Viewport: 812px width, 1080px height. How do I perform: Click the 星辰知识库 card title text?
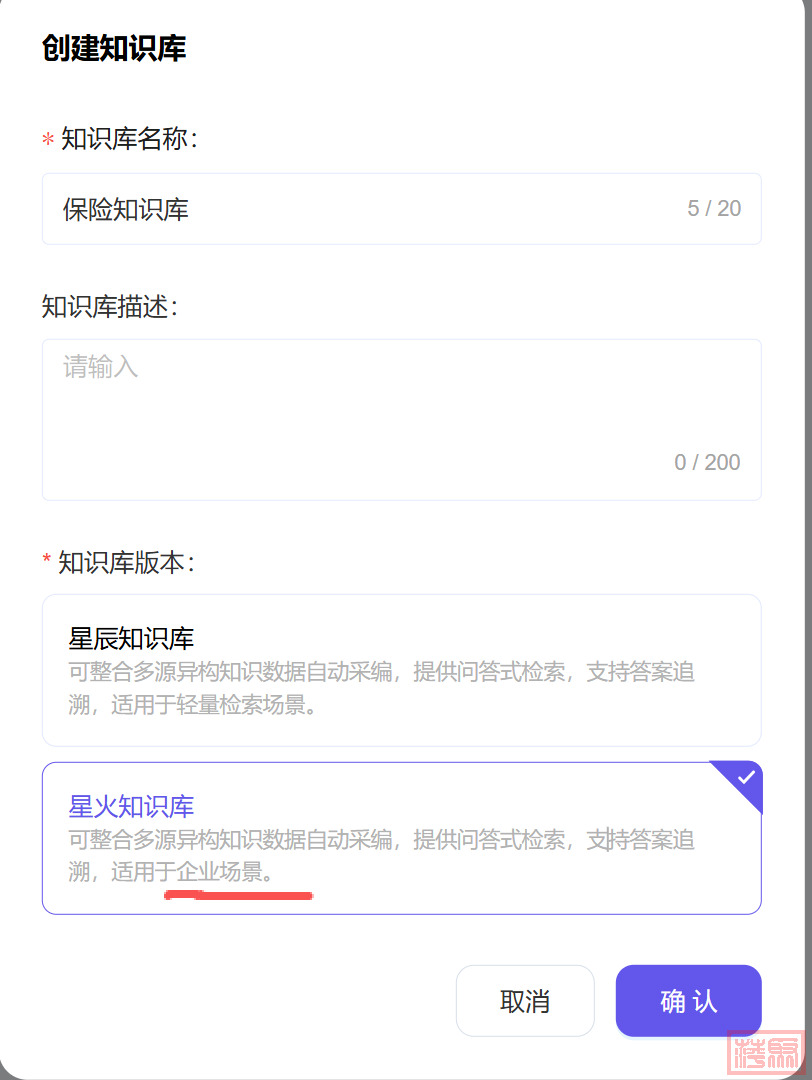click(131, 638)
